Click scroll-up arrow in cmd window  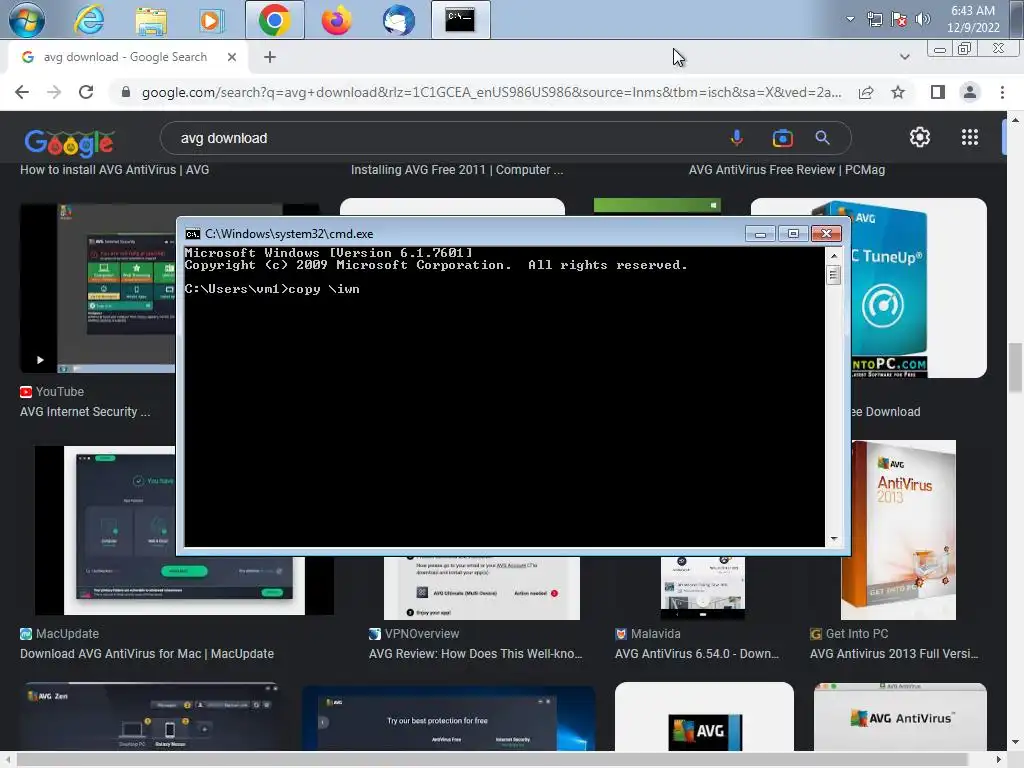(834, 257)
